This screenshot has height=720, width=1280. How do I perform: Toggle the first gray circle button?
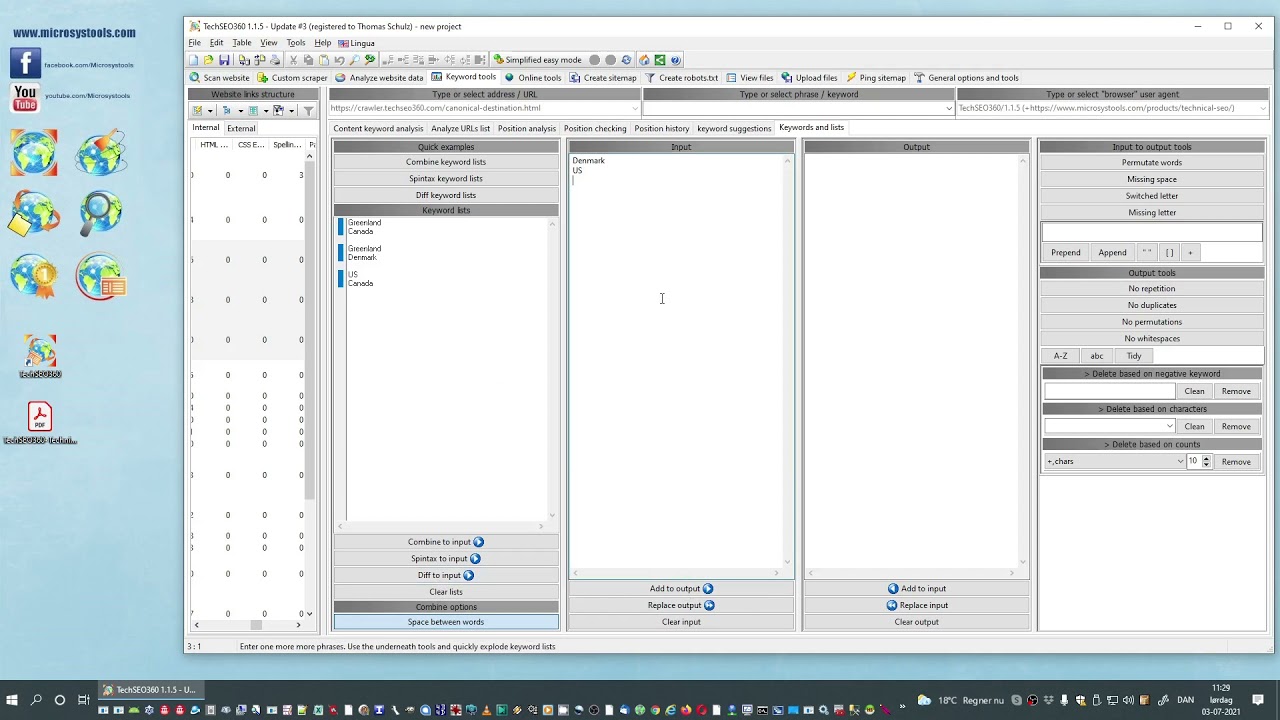click(x=594, y=60)
